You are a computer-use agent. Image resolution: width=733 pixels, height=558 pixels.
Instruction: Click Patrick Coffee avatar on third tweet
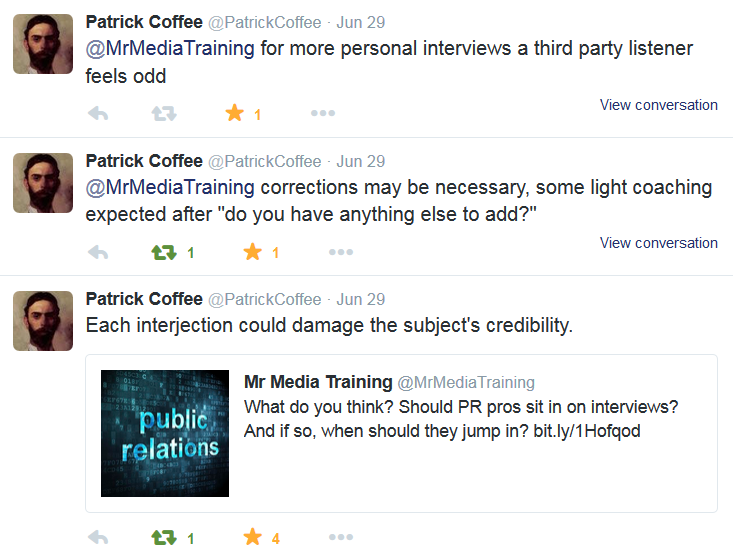43,321
